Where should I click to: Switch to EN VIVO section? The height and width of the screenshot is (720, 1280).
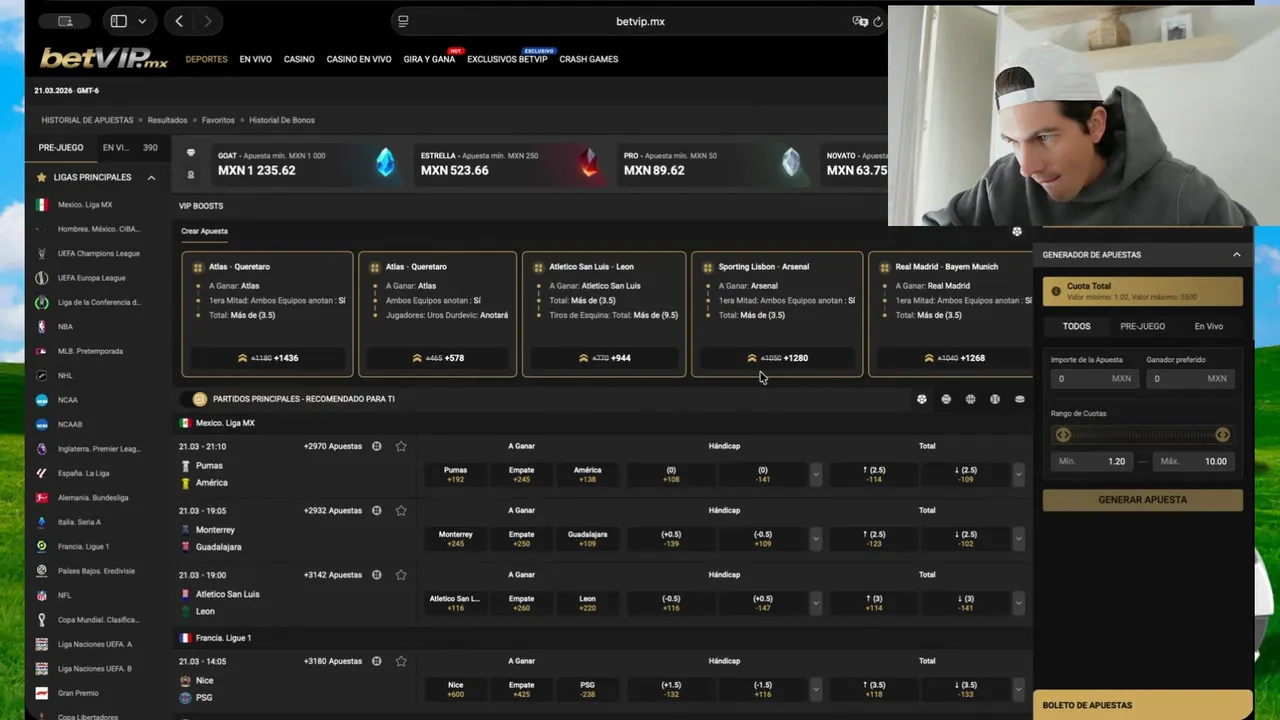[255, 59]
